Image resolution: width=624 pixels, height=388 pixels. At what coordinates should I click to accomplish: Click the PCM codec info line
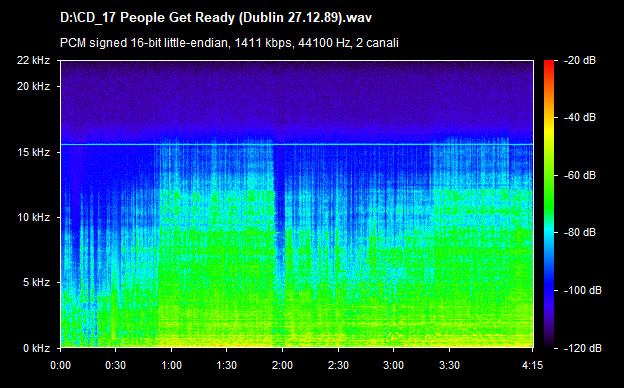coord(229,43)
